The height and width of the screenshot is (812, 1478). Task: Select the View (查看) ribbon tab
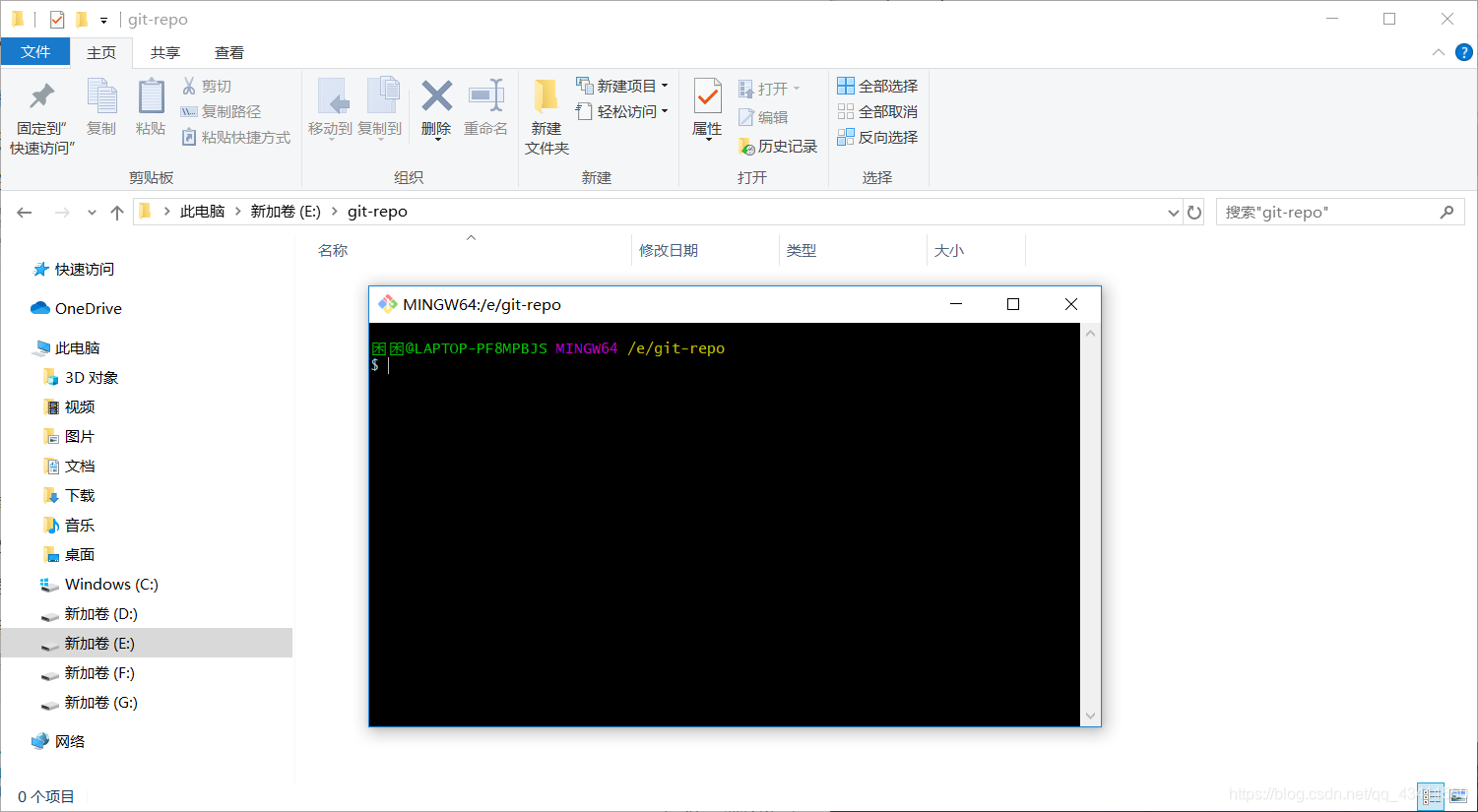[229, 53]
